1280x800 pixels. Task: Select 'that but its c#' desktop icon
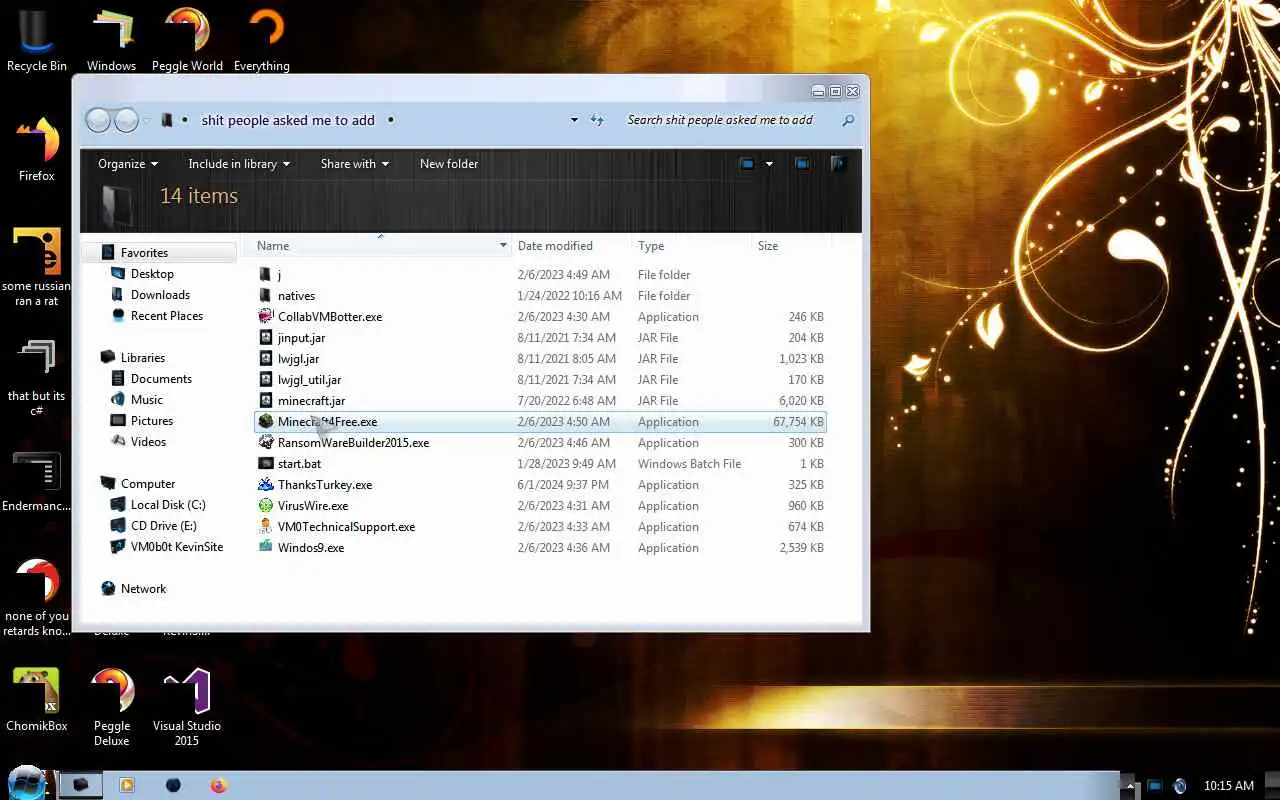pos(37,377)
